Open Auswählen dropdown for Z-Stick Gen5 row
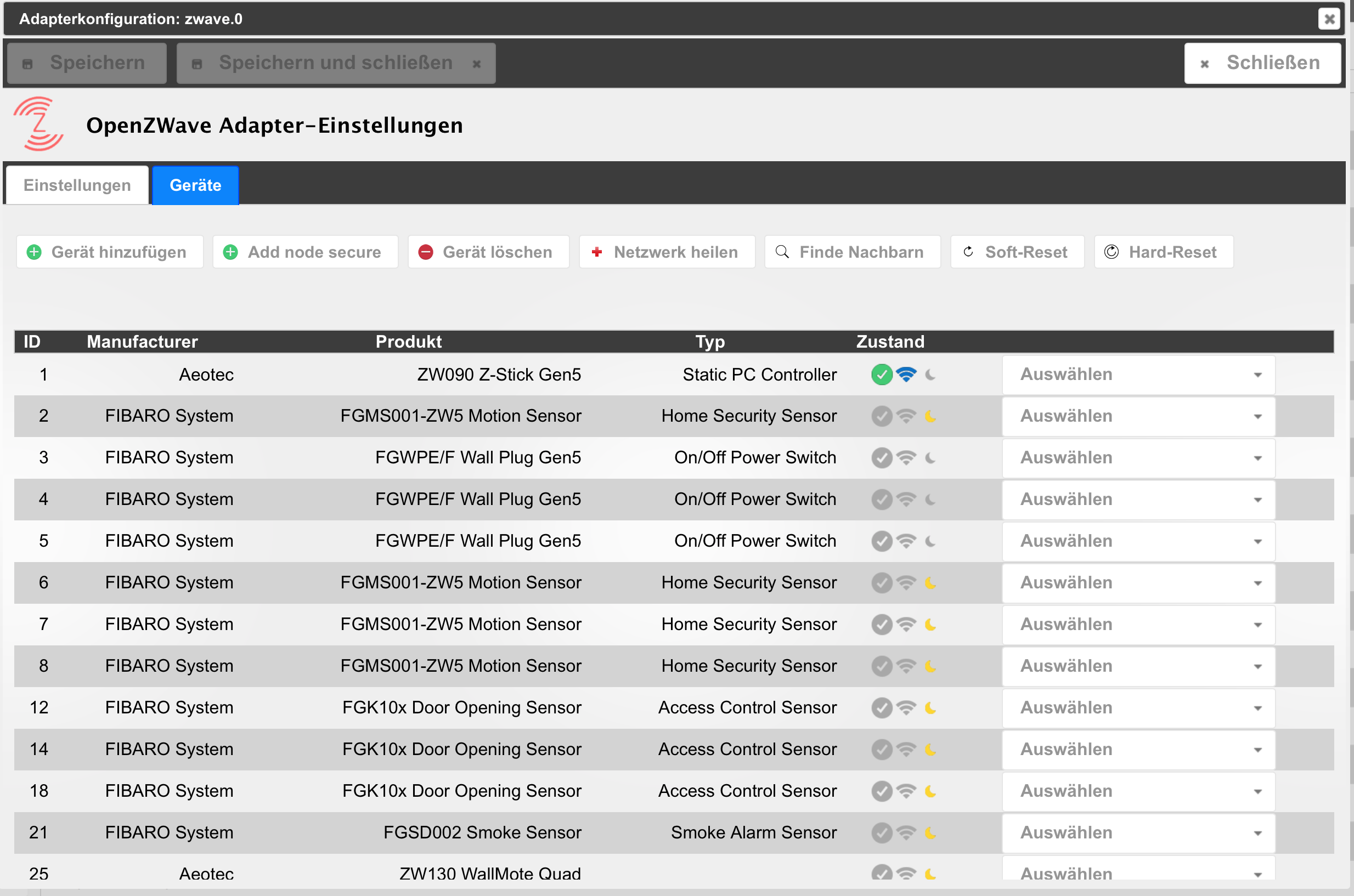Viewport: 1354px width, 896px height. pyautogui.click(x=1138, y=375)
